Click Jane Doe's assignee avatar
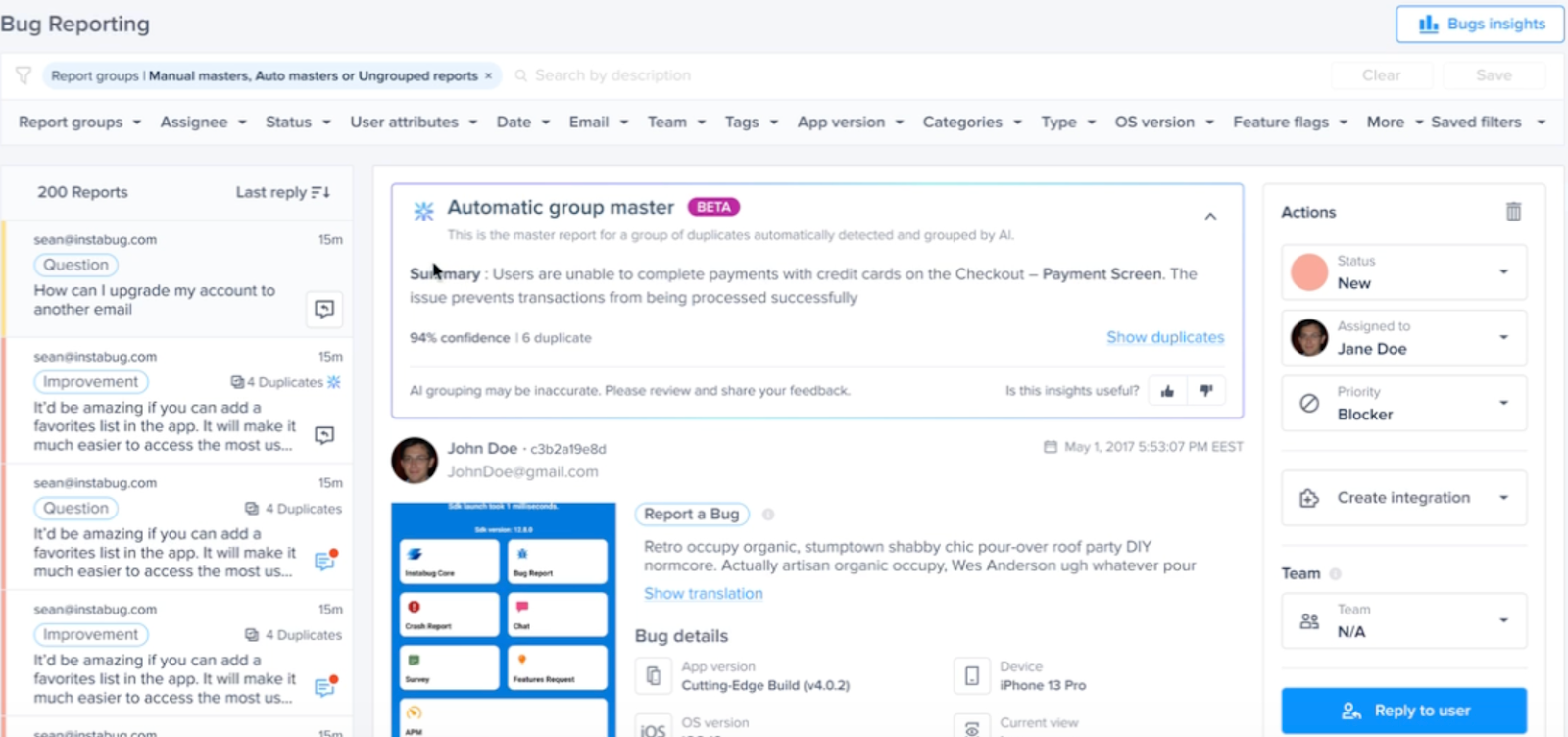Viewport: 1568px width, 737px height. coord(1309,338)
